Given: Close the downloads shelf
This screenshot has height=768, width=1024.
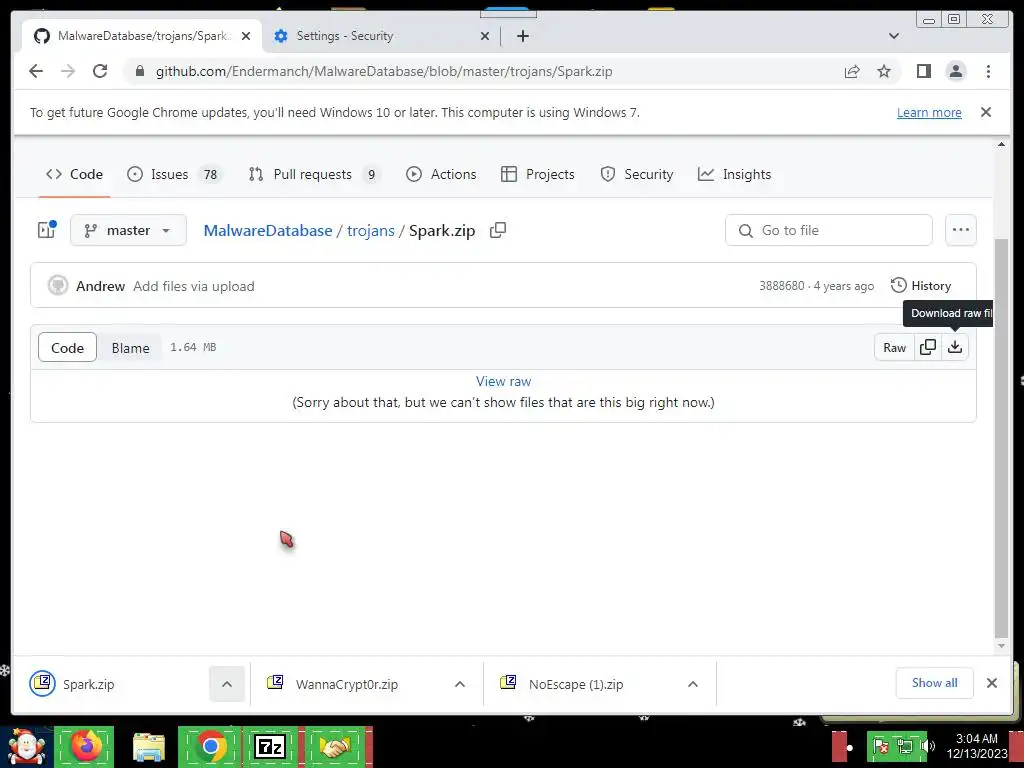Looking at the screenshot, I should [991, 683].
